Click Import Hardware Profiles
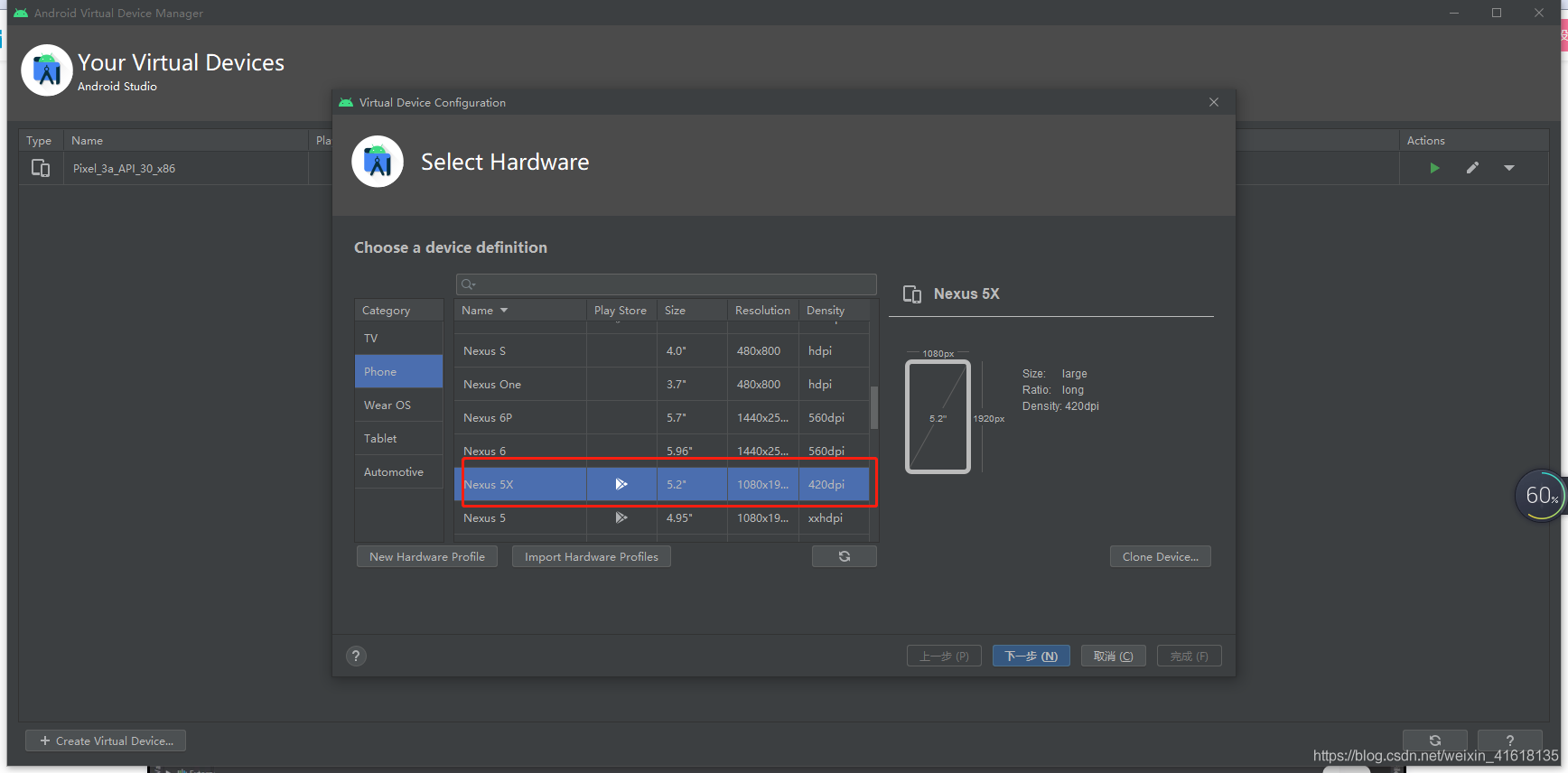 [592, 556]
